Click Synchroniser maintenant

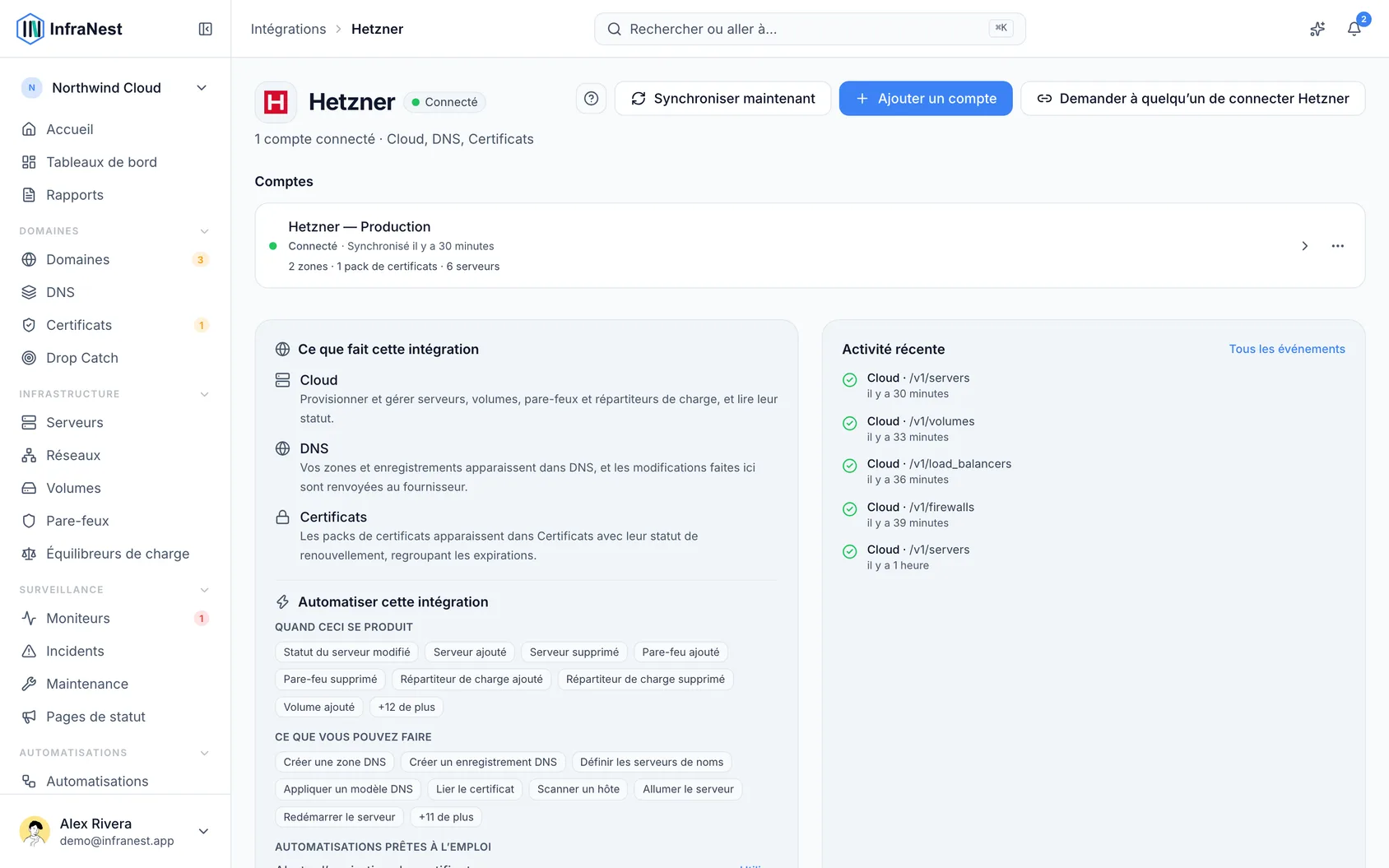tap(722, 99)
